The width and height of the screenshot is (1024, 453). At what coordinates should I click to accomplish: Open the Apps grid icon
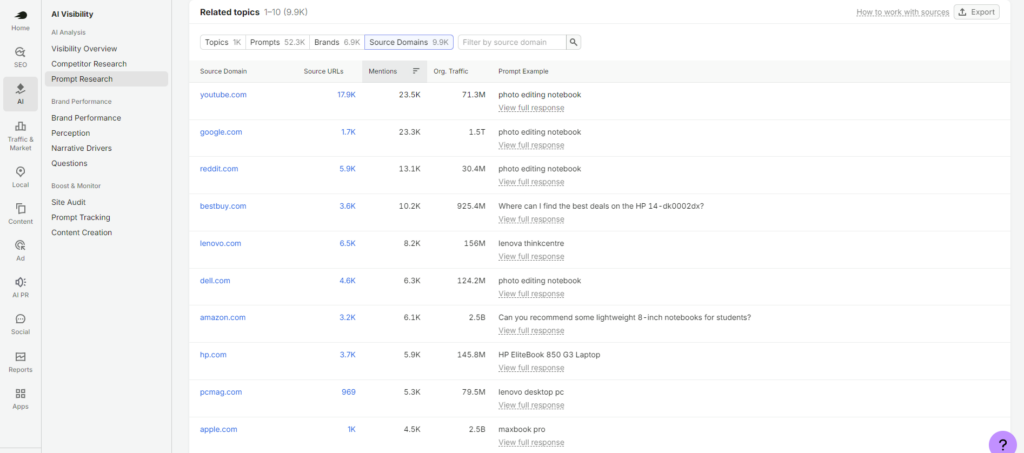coord(20,394)
